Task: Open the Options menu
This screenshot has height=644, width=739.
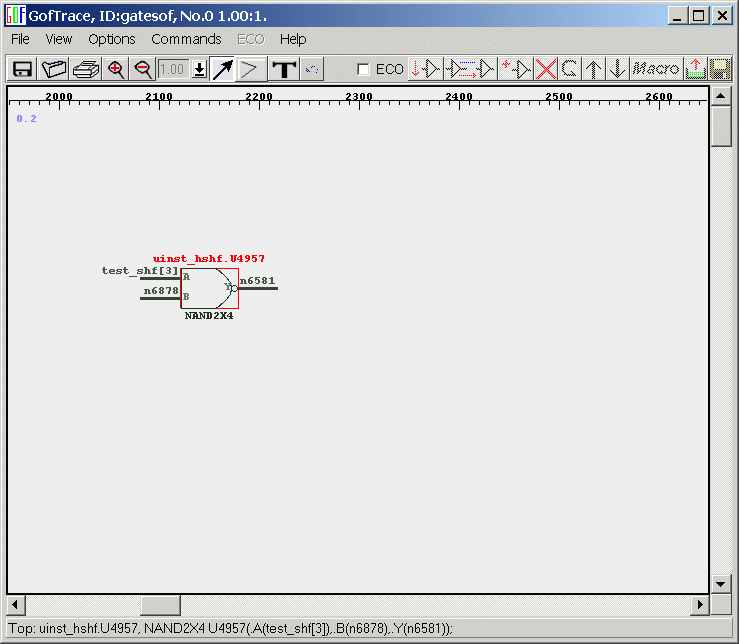Action: pos(111,39)
